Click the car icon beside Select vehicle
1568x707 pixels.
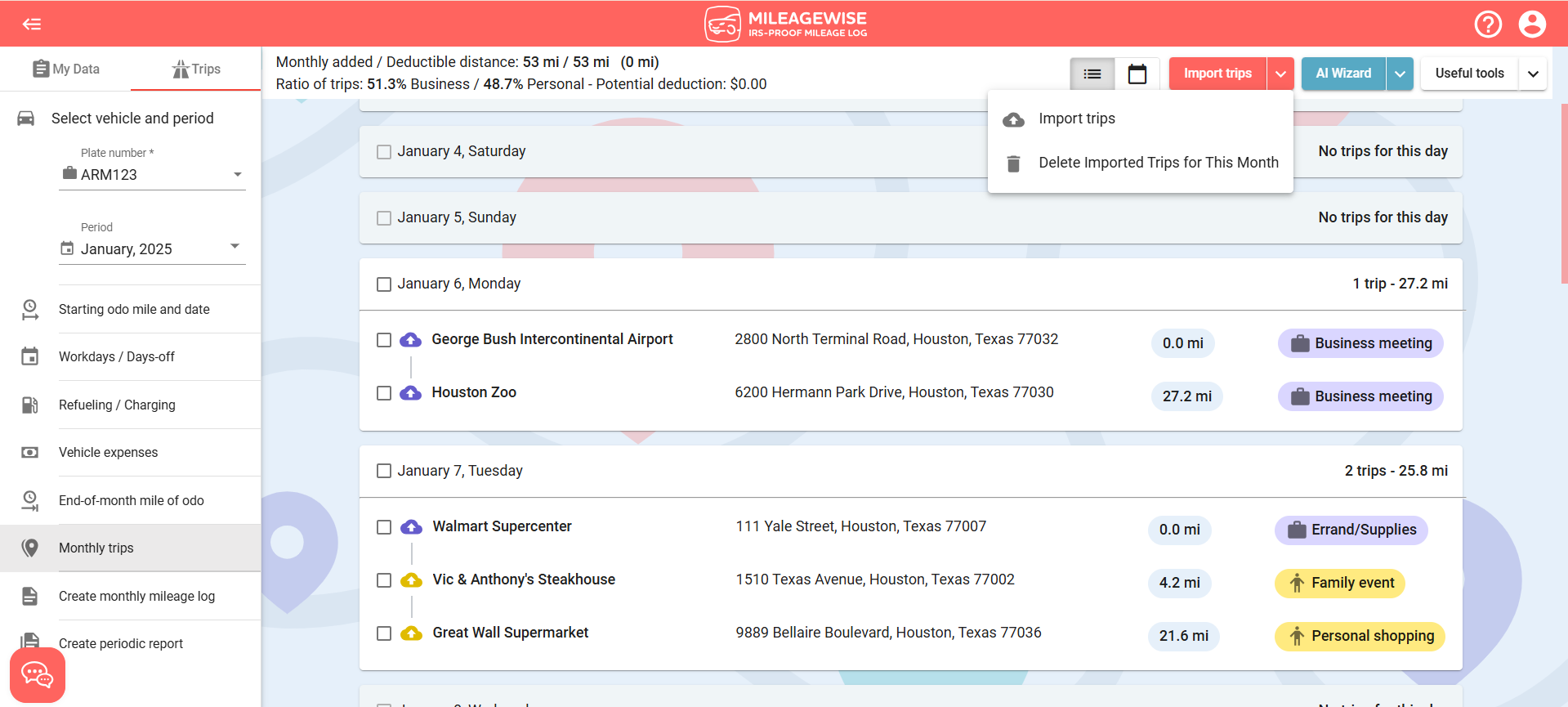26,119
